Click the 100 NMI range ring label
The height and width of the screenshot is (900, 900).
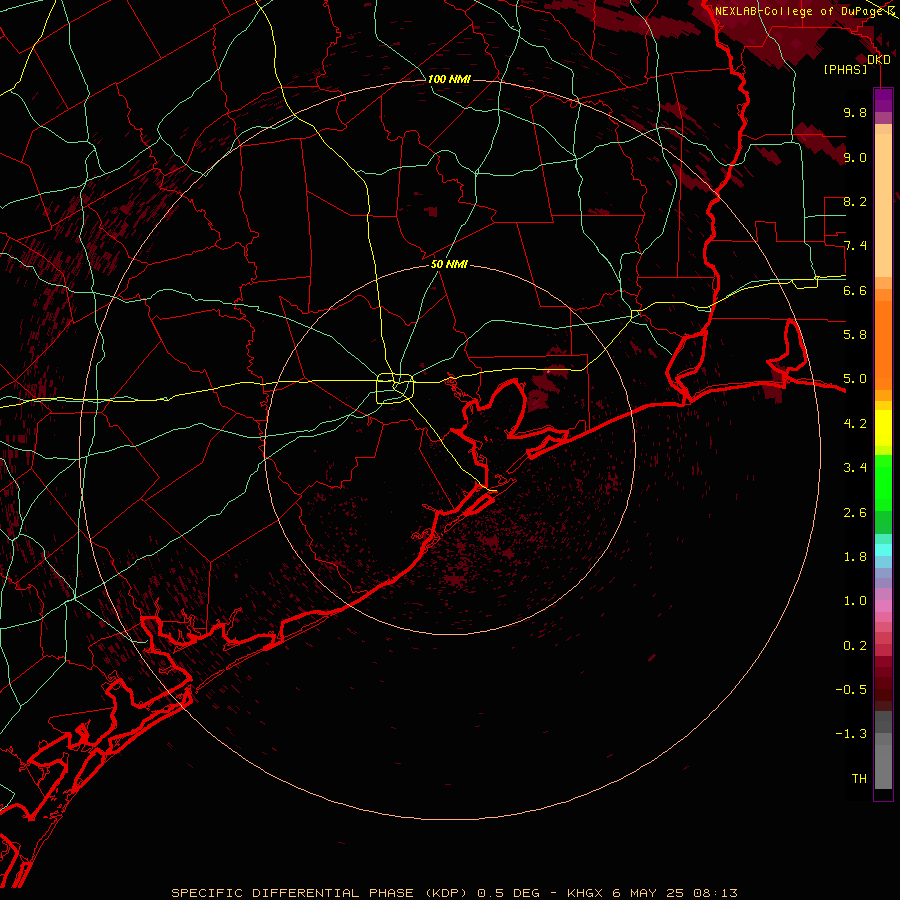449,79
